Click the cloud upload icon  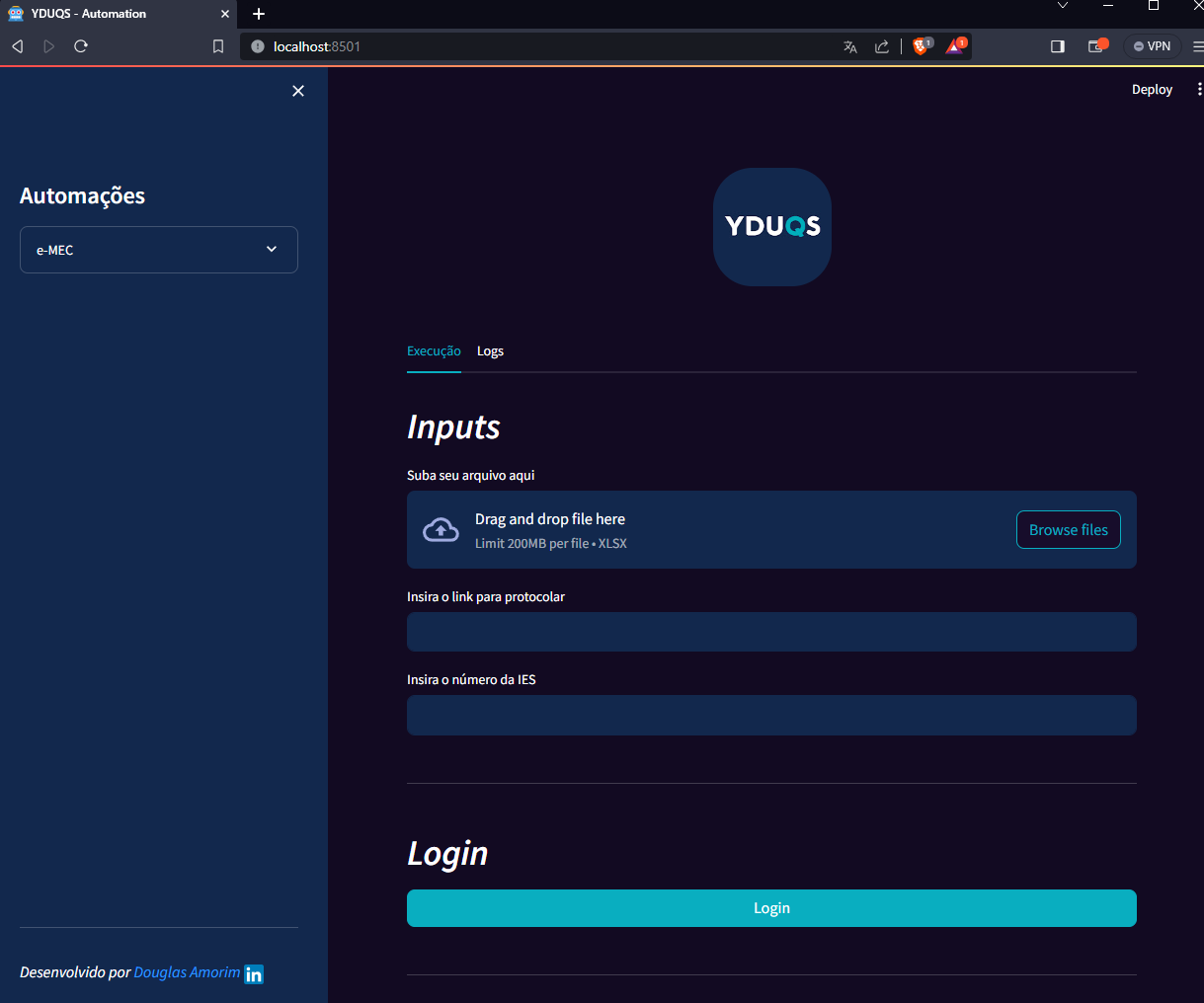click(x=441, y=530)
